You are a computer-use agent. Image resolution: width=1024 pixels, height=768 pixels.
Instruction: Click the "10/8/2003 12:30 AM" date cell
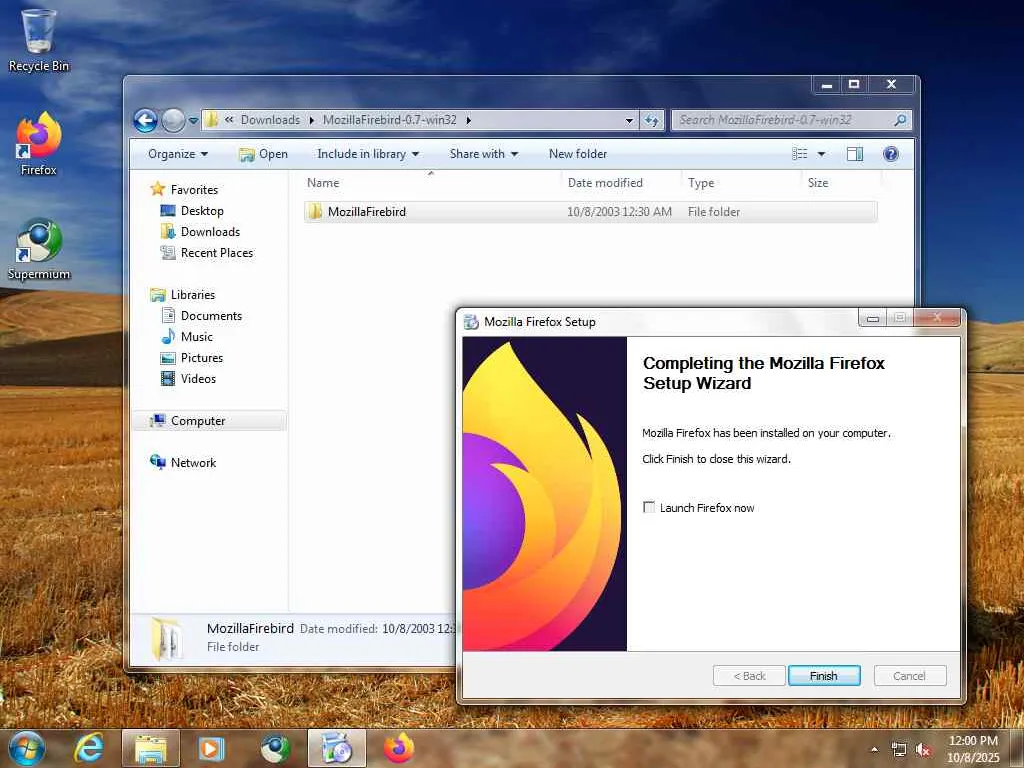[x=619, y=212]
